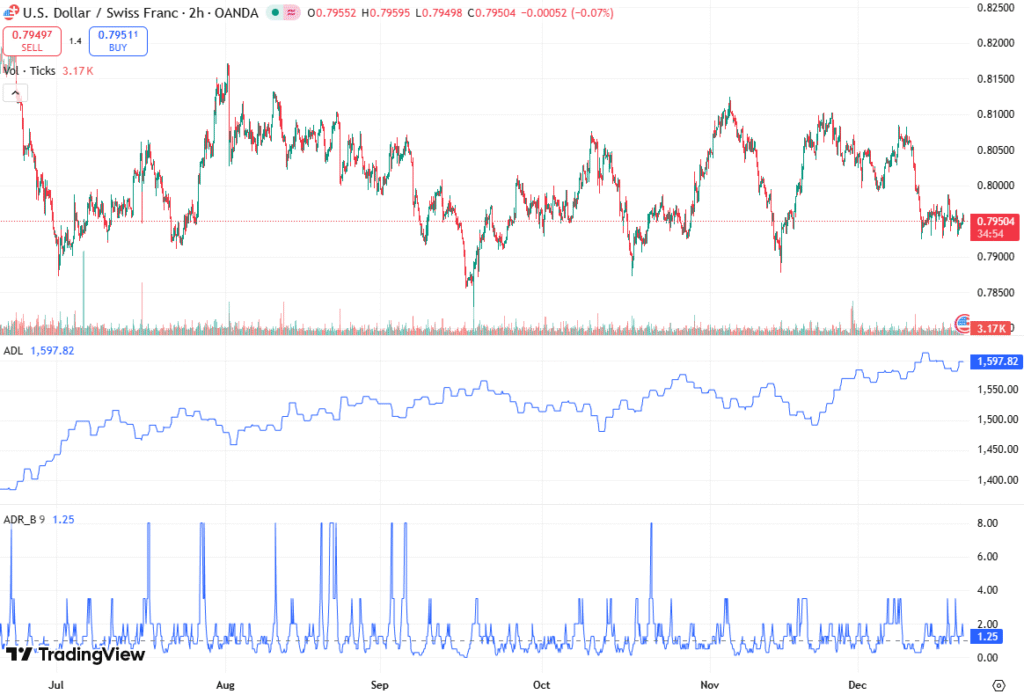Screen dimensions: 1024x694
Task: Collapse the indicator legend with chevron arrow
Action: 15,93
